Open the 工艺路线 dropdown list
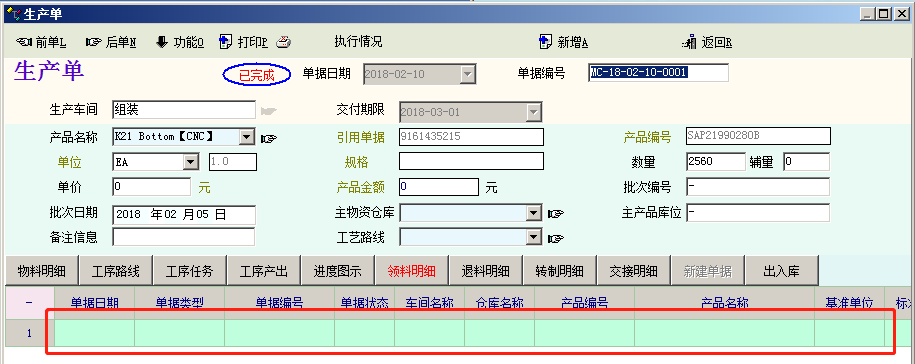This screenshot has height=364, width=915. pyautogui.click(x=534, y=237)
